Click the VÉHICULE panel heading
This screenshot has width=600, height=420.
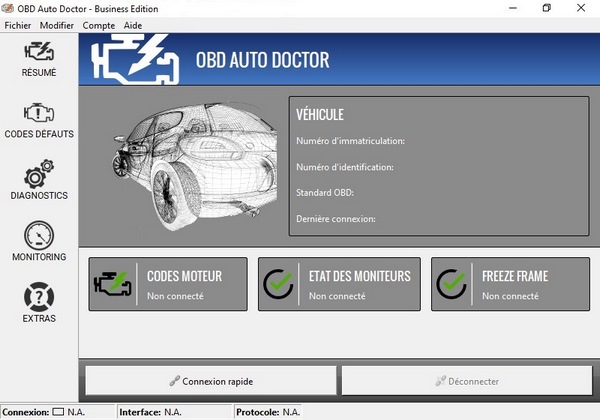click(x=320, y=114)
